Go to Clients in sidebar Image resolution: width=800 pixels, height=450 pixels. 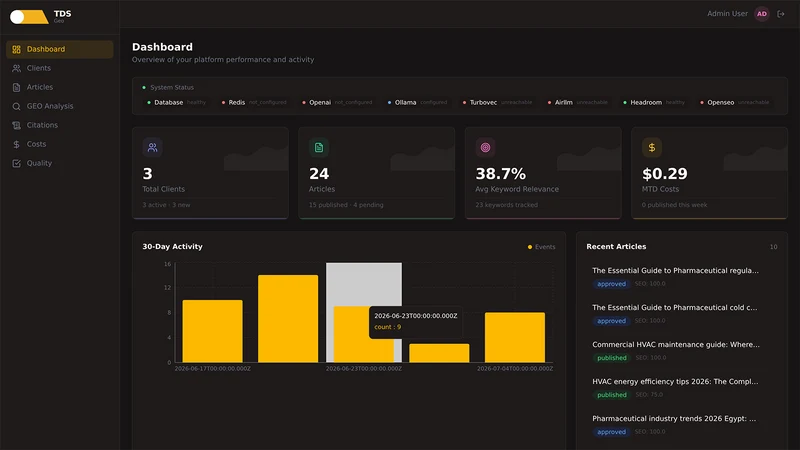pos(60,68)
